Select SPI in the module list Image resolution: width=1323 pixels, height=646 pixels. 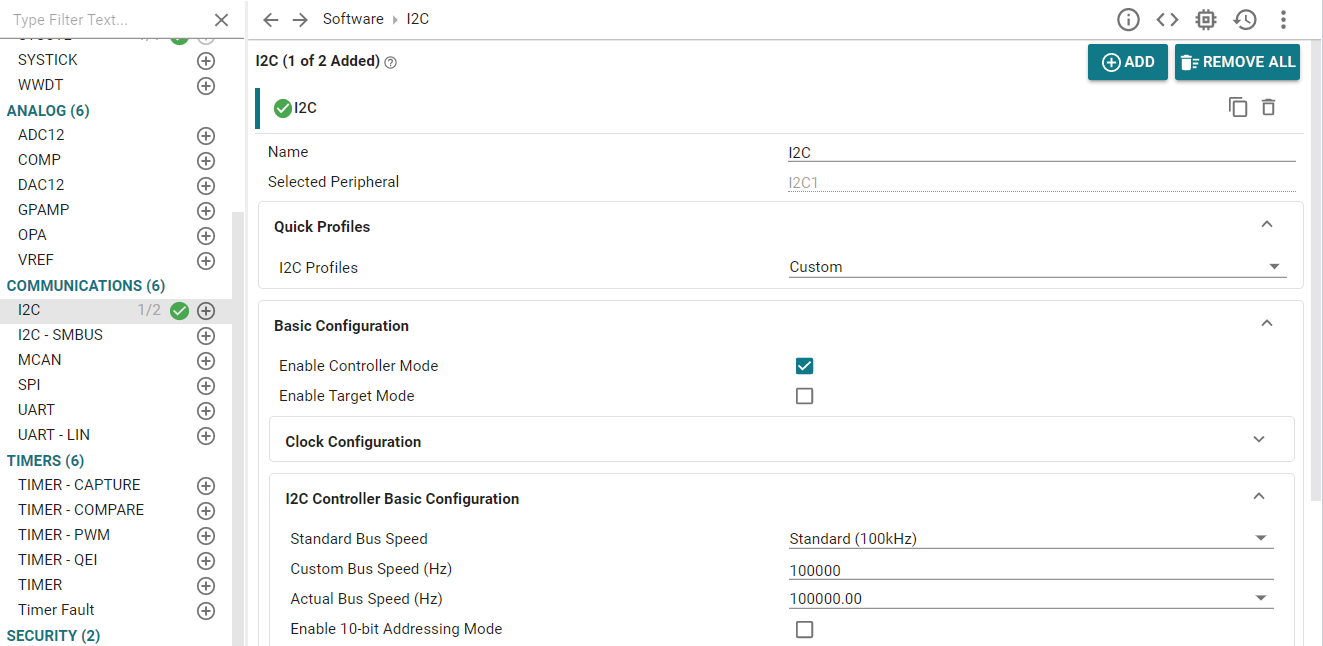tap(29, 385)
